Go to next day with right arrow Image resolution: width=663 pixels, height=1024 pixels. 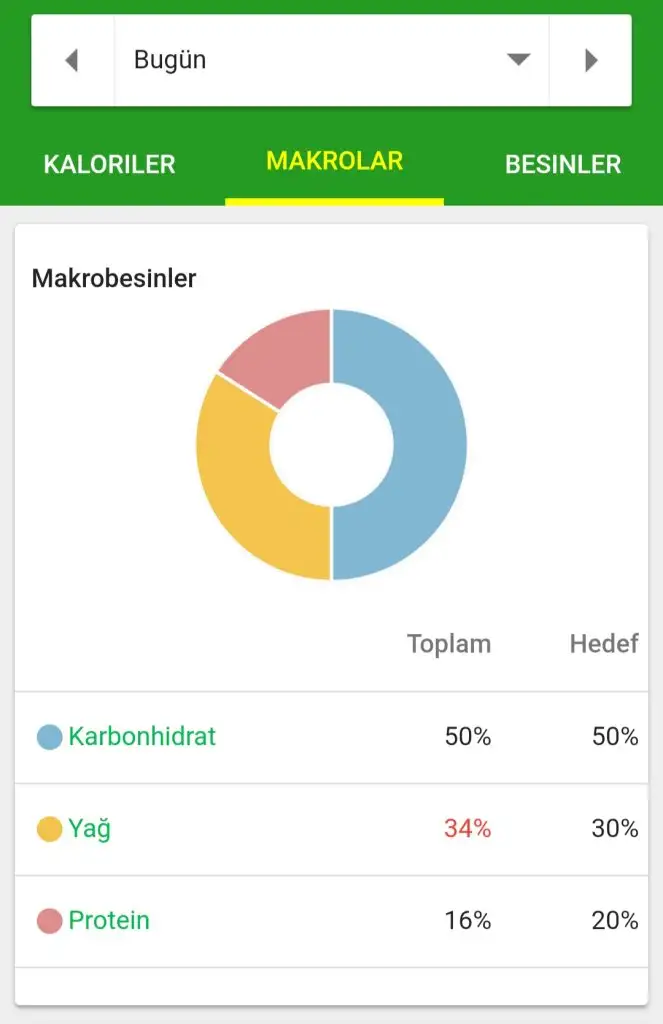tap(590, 60)
